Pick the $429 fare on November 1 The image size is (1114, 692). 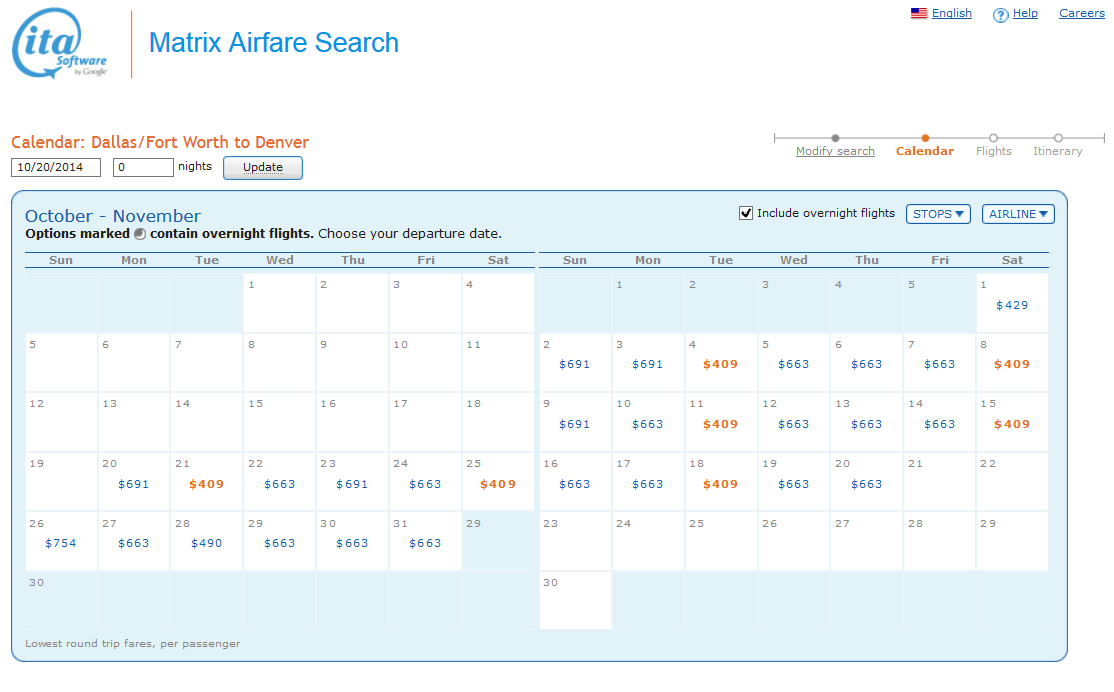[1012, 305]
